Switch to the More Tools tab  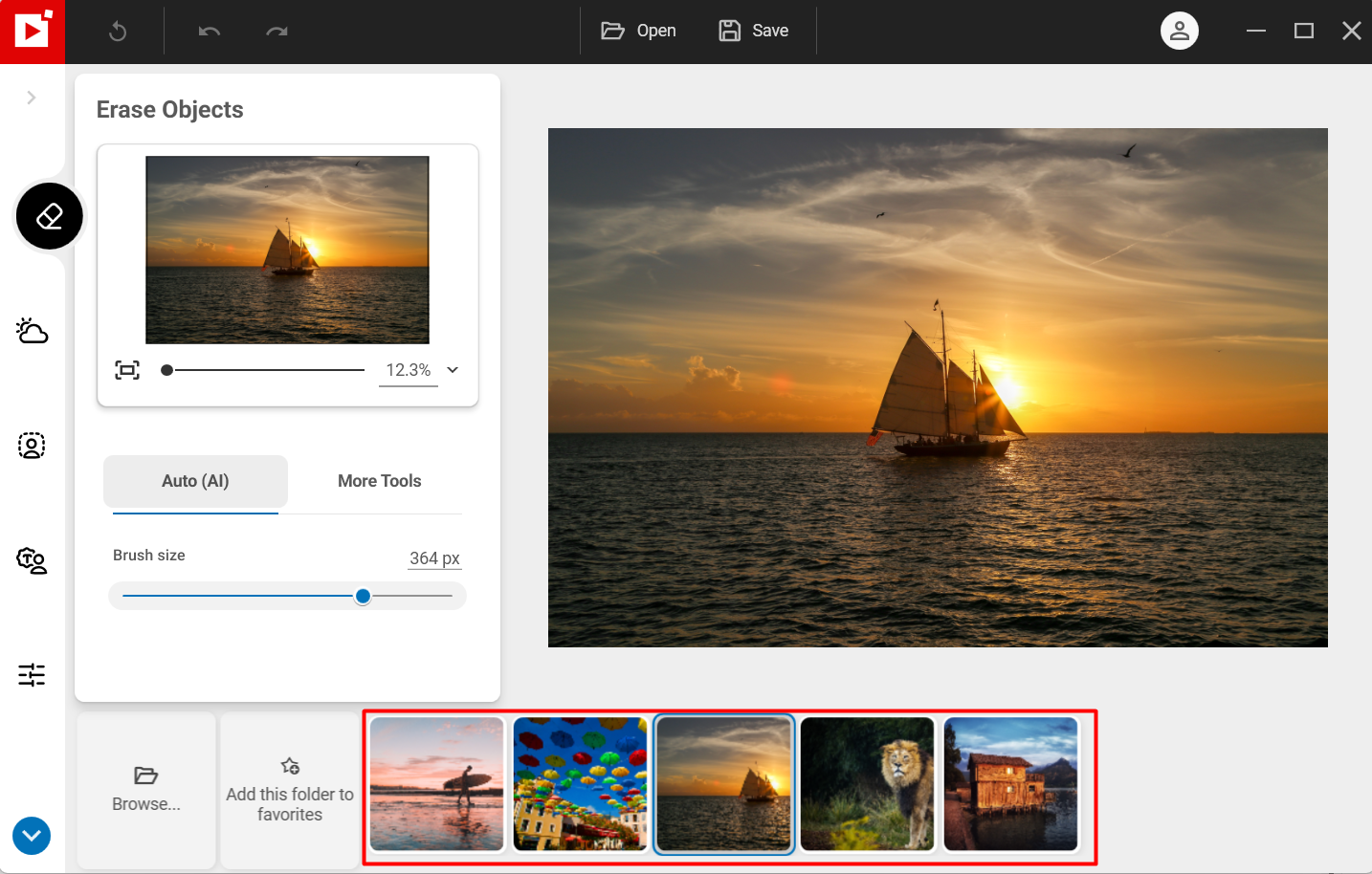[379, 481]
